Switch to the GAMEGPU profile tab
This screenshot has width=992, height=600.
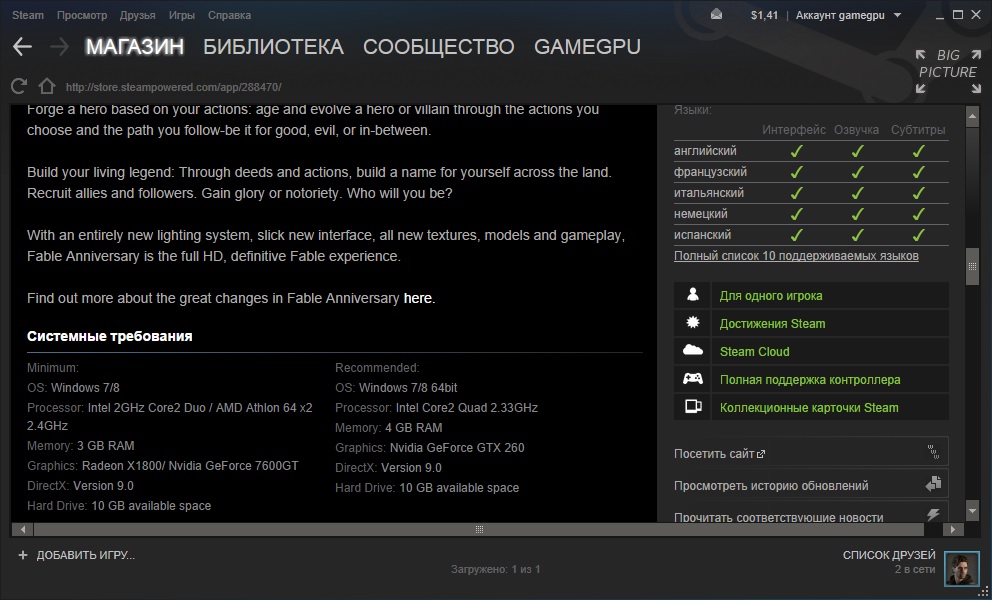587,47
